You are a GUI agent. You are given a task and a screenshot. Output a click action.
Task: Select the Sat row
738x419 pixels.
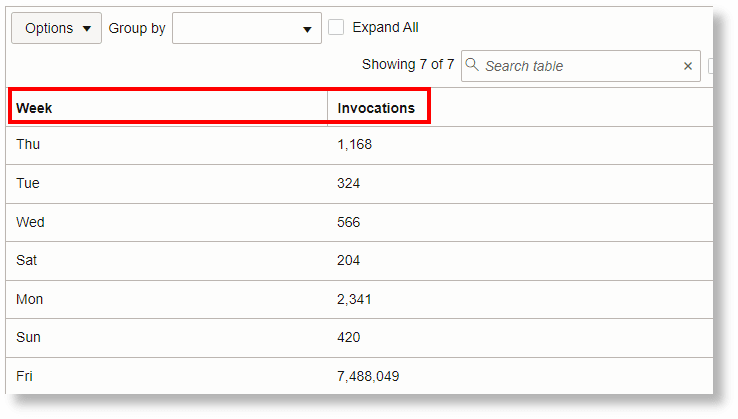[28, 260]
